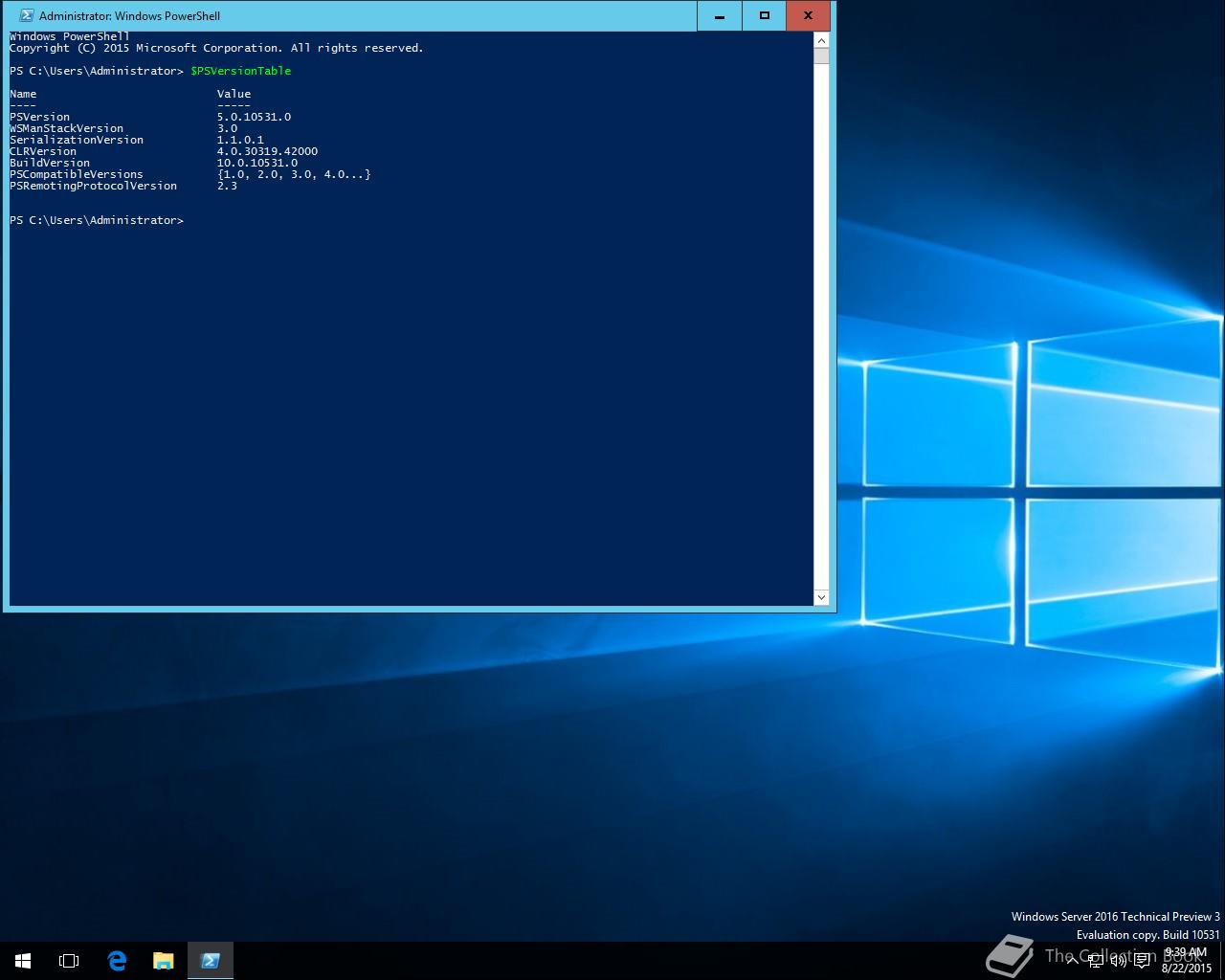This screenshot has width=1225, height=980.
Task: Open PowerShell window system menu icon
Action: click(x=27, y=15)
